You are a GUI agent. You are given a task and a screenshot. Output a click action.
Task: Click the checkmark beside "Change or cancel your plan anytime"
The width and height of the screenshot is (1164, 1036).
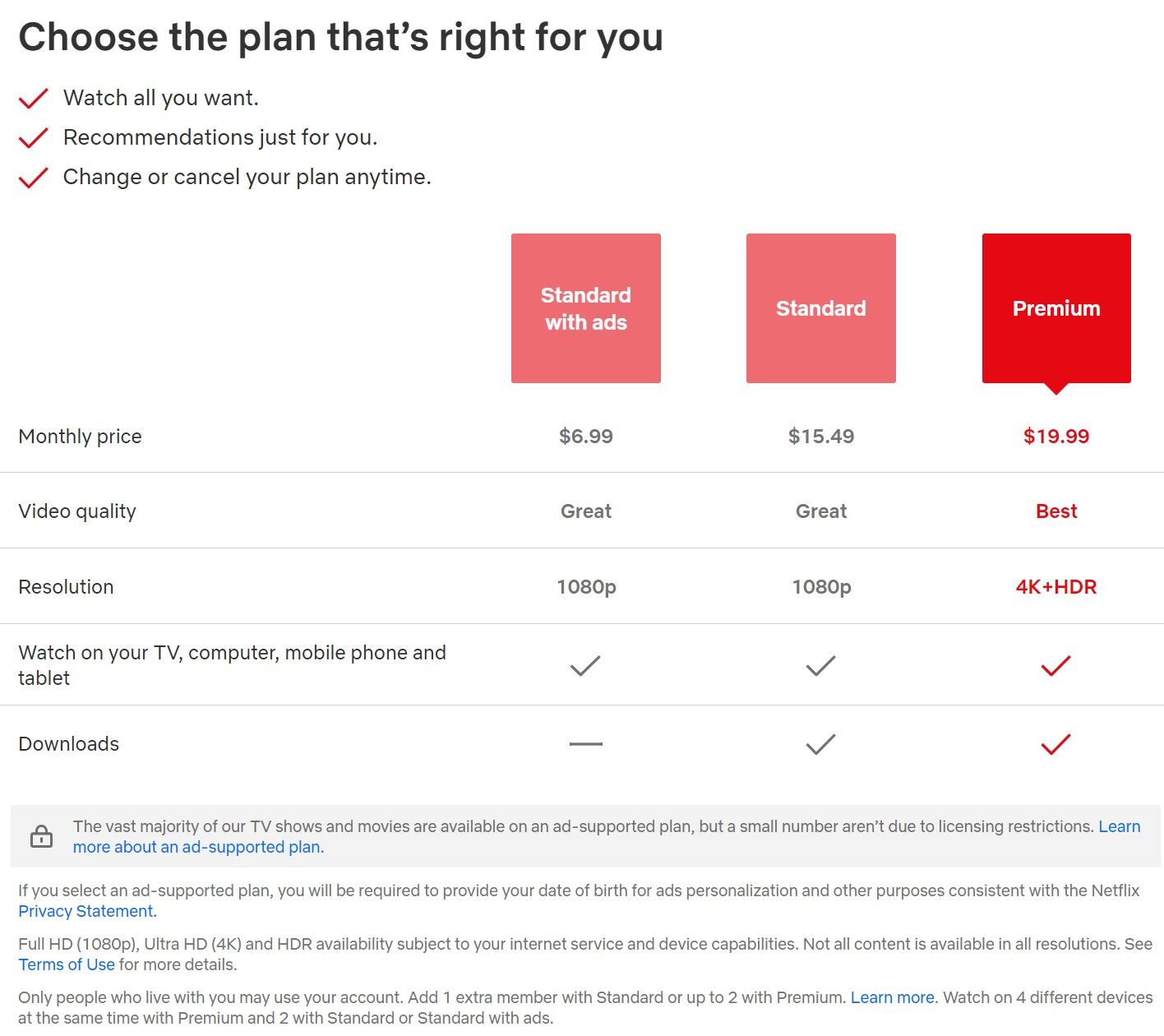pos(32,177)
